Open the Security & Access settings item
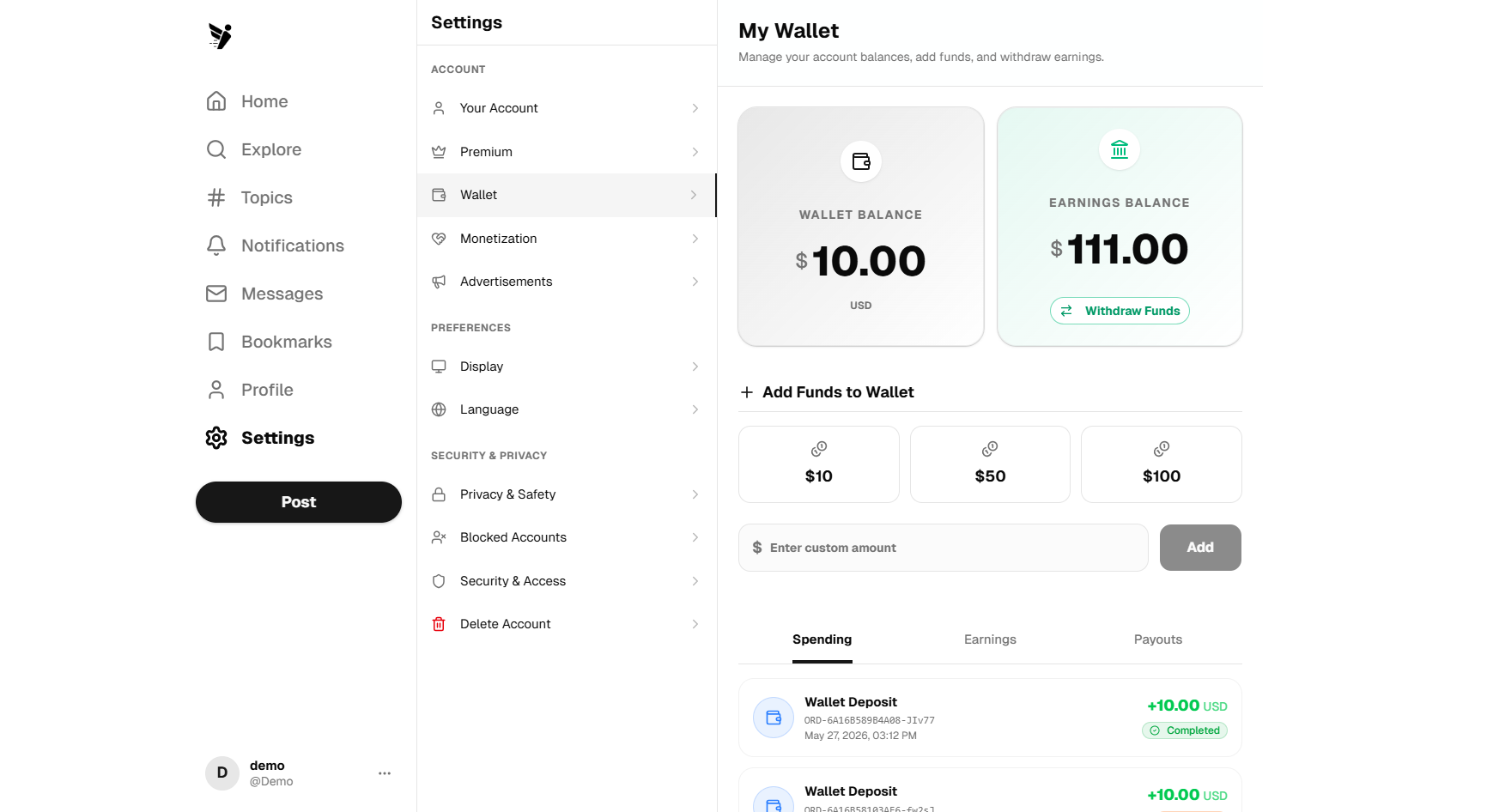This screenshot has height=812, width=1493. (x=567, y=581)
